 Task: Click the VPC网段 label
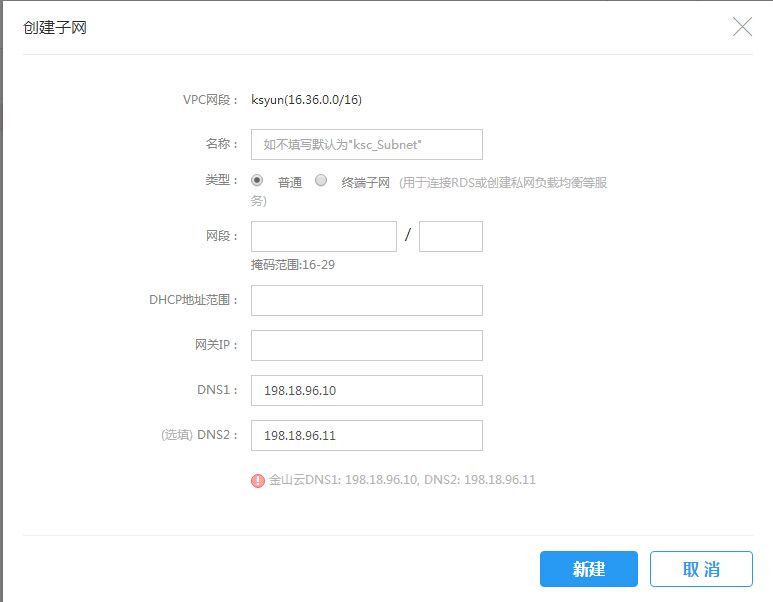pos(211,100)
